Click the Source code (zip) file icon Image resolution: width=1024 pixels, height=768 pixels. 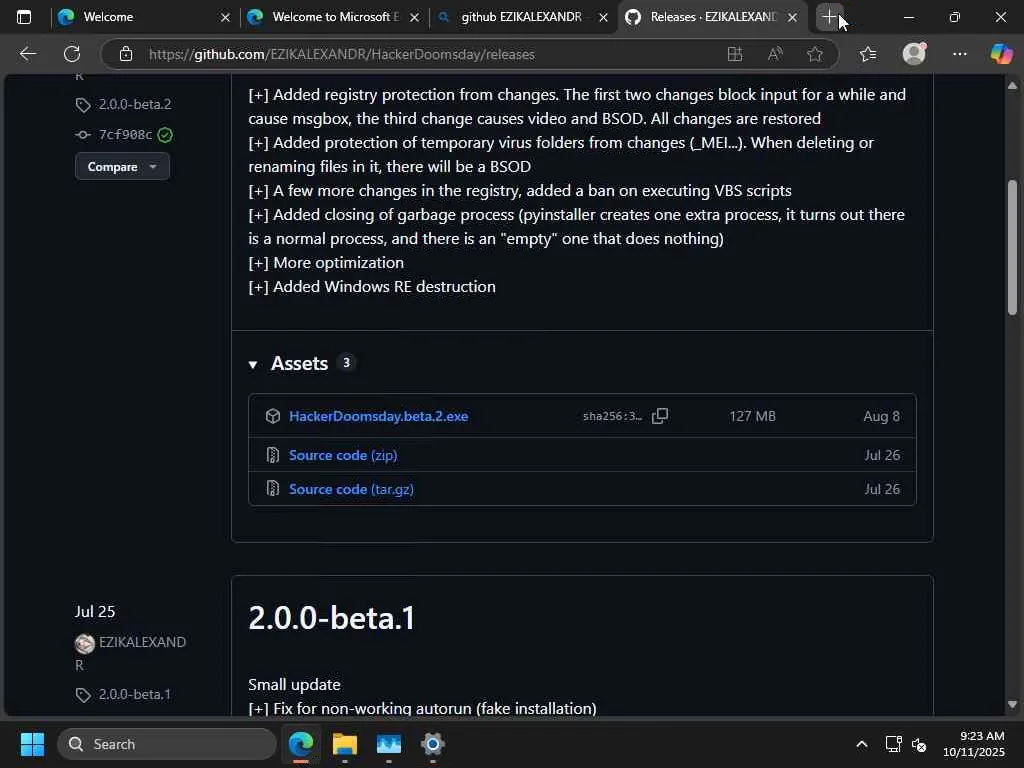click(x=273, y=455)
